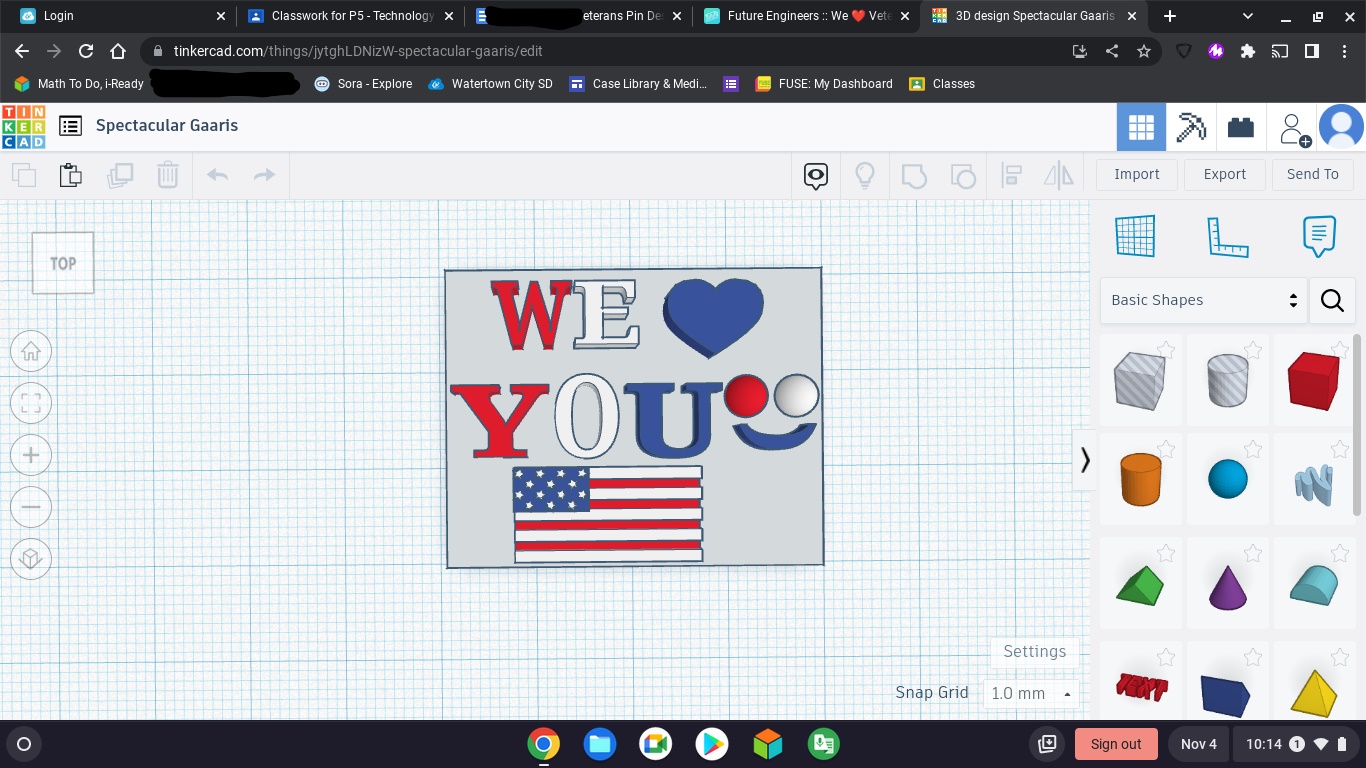Click the Undo arrow

point(218,175)
